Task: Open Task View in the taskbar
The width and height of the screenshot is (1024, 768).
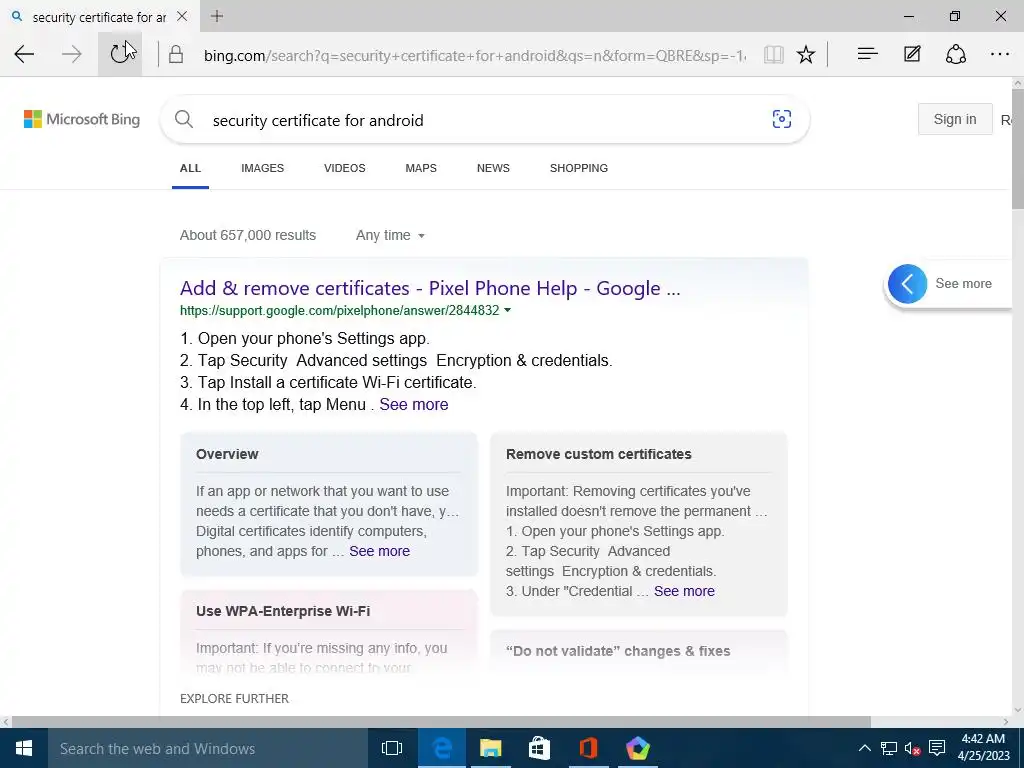Action: point(392,748)
